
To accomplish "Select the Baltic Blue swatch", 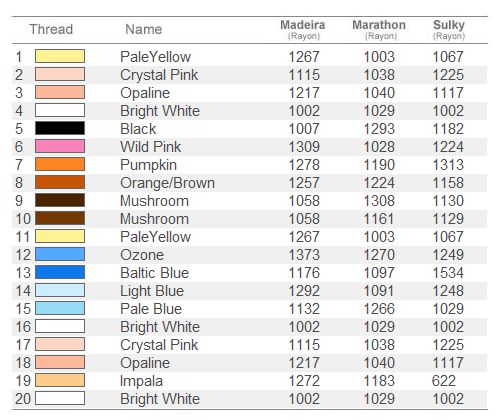I will [60, 272].
